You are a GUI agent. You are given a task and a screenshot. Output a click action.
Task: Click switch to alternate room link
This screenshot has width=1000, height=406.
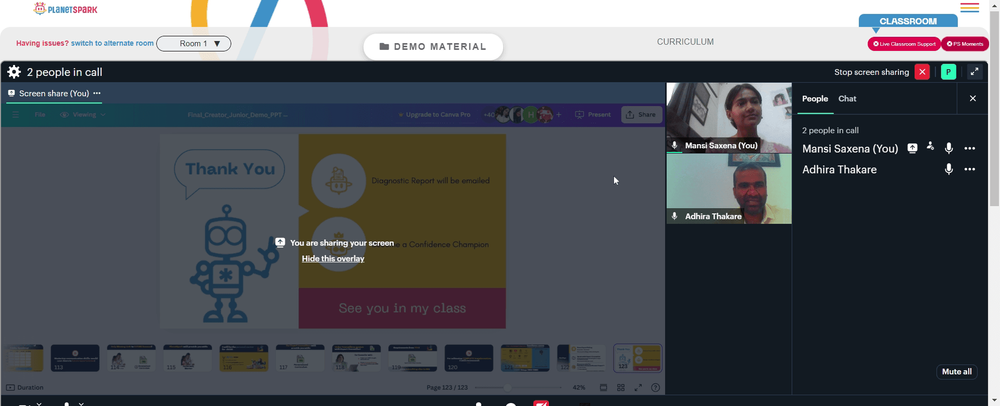(x=112, y=43)
